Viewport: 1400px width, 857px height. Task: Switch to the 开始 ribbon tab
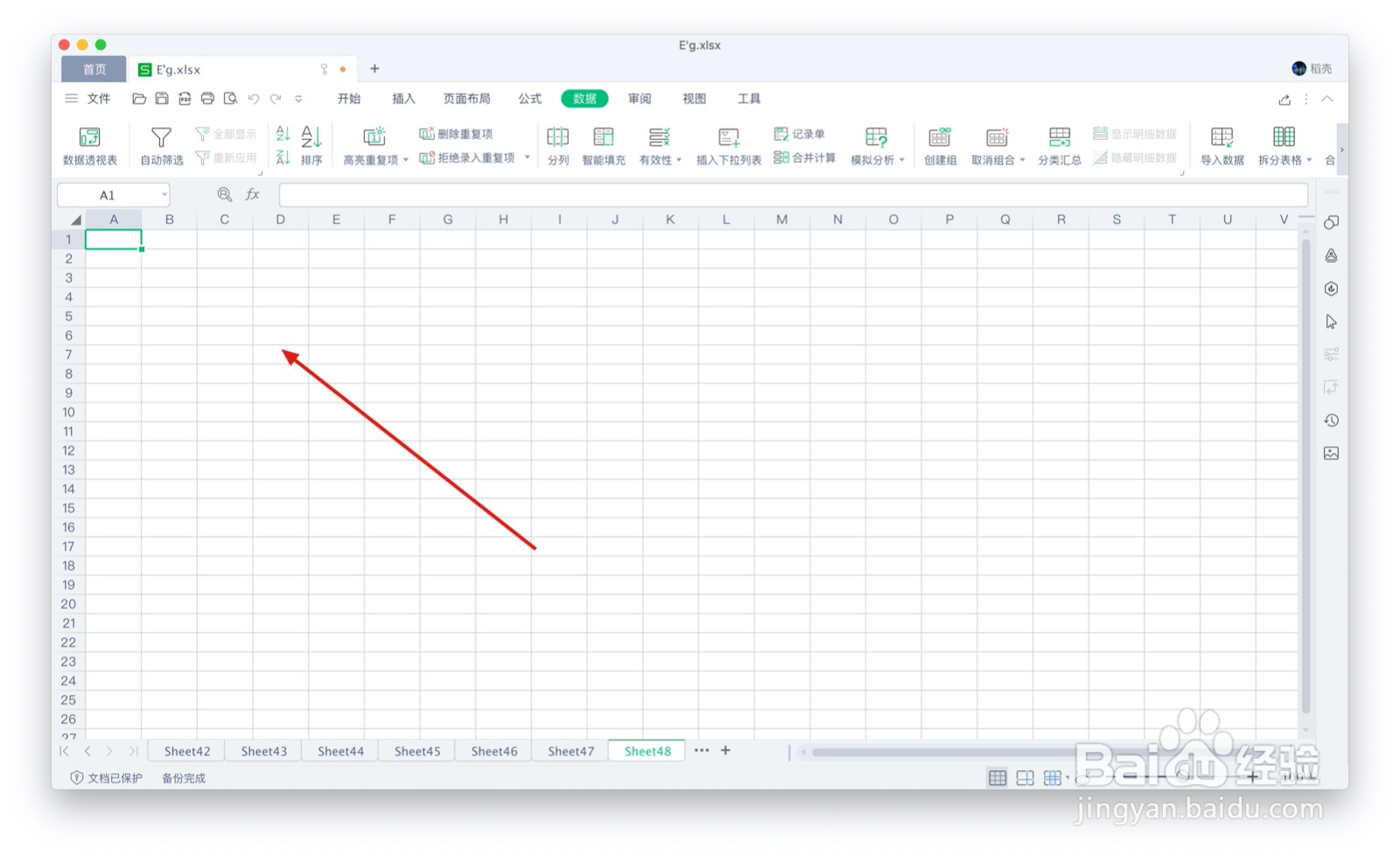[x=349, y=99]
